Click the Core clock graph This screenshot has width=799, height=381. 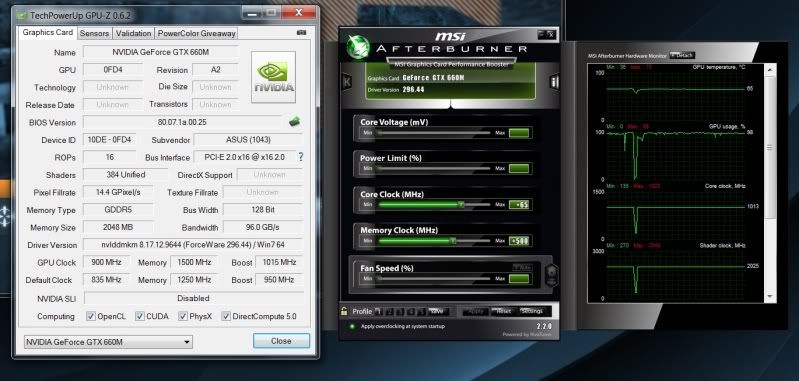[x=675, y=214]
